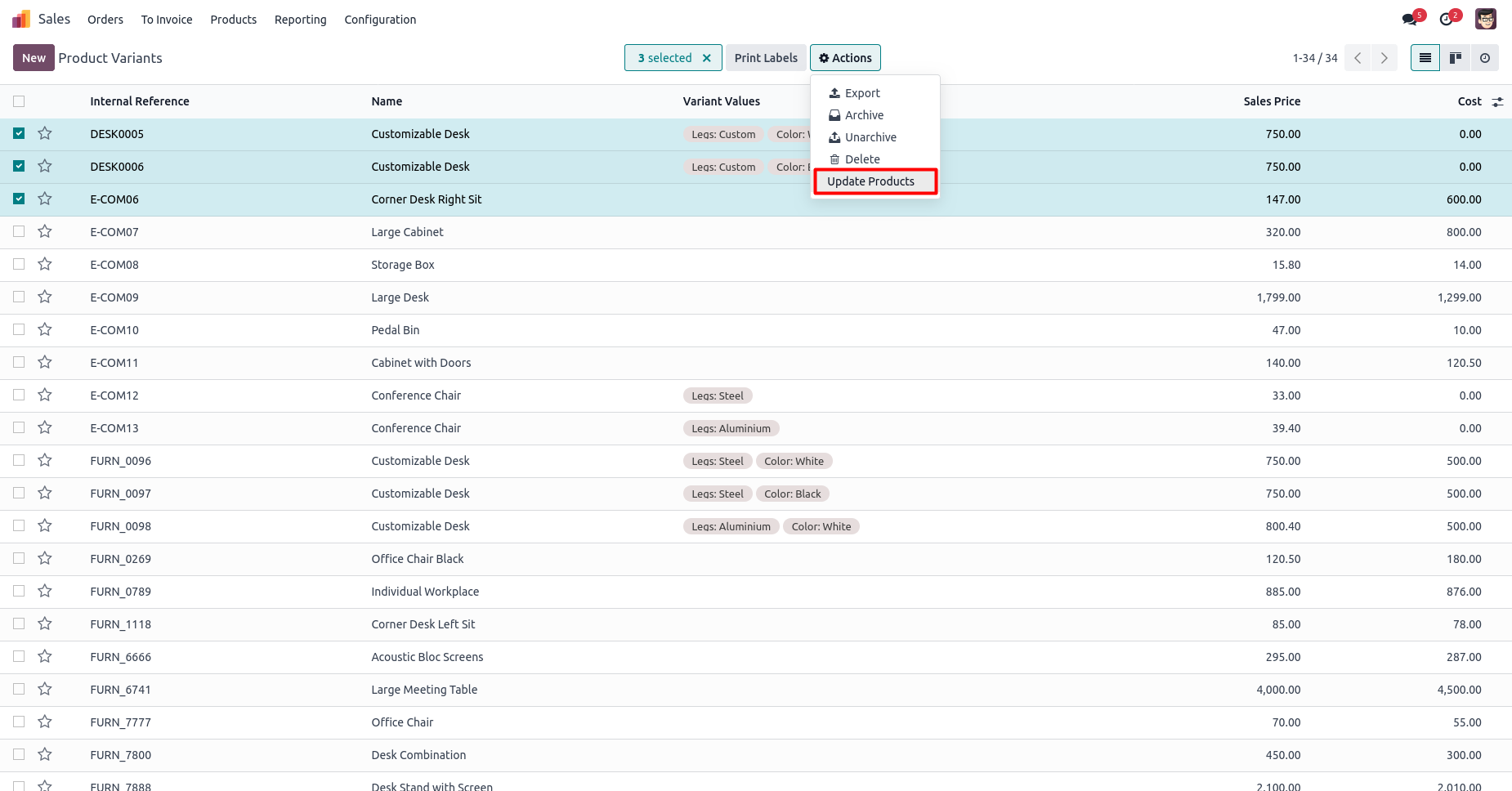Image resolution: width=1512 pixels, height=791 pixels.
Task: Choose Unarchive from the Actions menu
Action: [875, 137]
